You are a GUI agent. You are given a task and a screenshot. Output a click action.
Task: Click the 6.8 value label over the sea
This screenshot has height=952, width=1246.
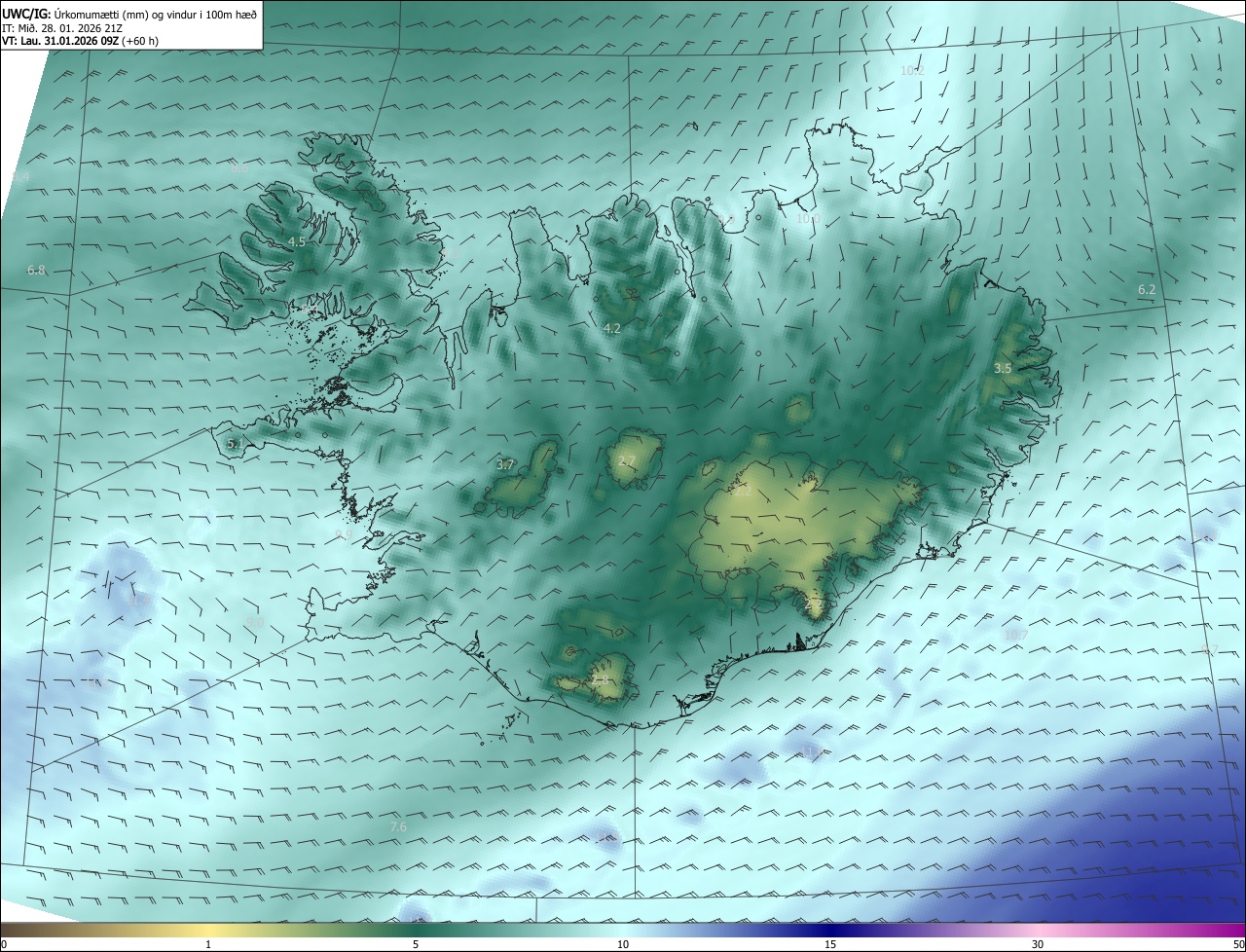click(x=36, y=270)
